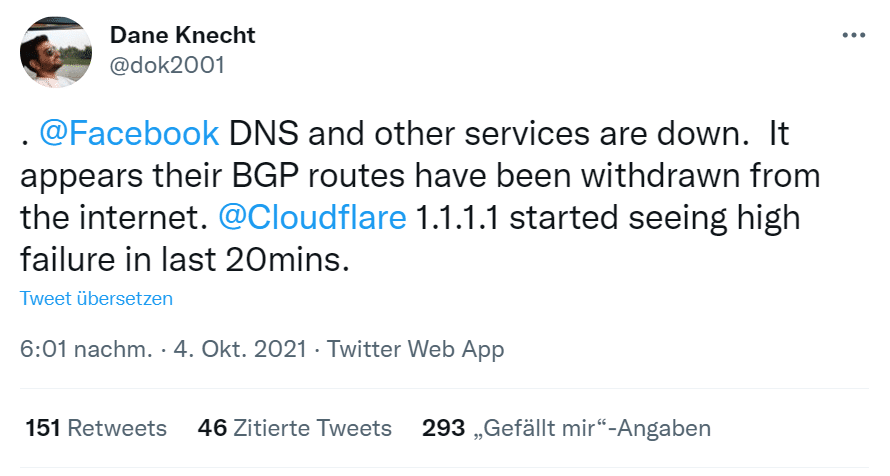Click Dane Knecht's profile avatar
The width and height of the screenshot is (890, 476).
tap(56, 52)
